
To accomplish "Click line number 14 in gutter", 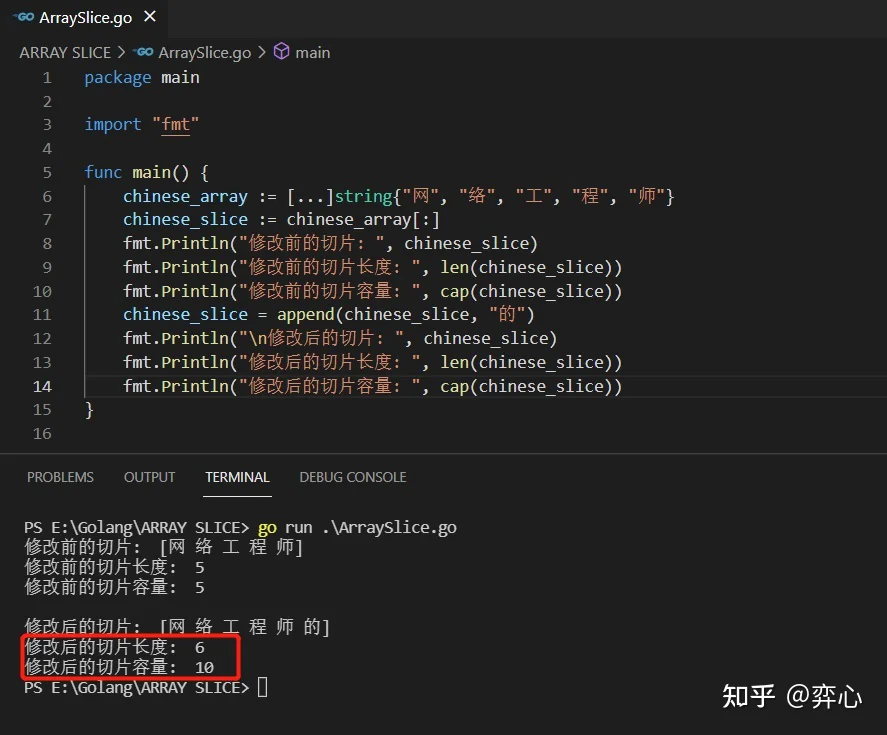I will click(x=42, y=386).
